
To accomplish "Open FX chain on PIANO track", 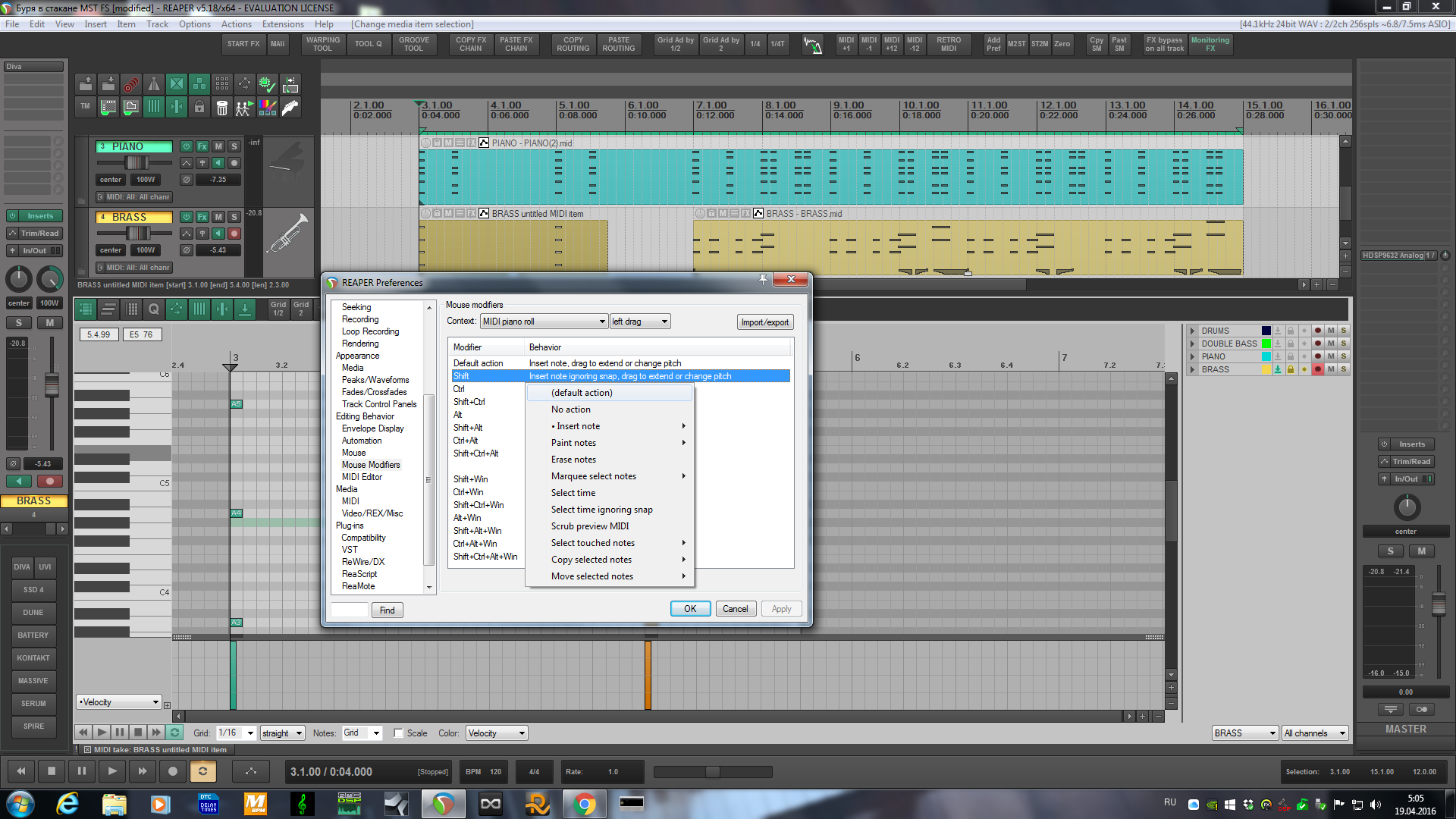I will (202, 146).
